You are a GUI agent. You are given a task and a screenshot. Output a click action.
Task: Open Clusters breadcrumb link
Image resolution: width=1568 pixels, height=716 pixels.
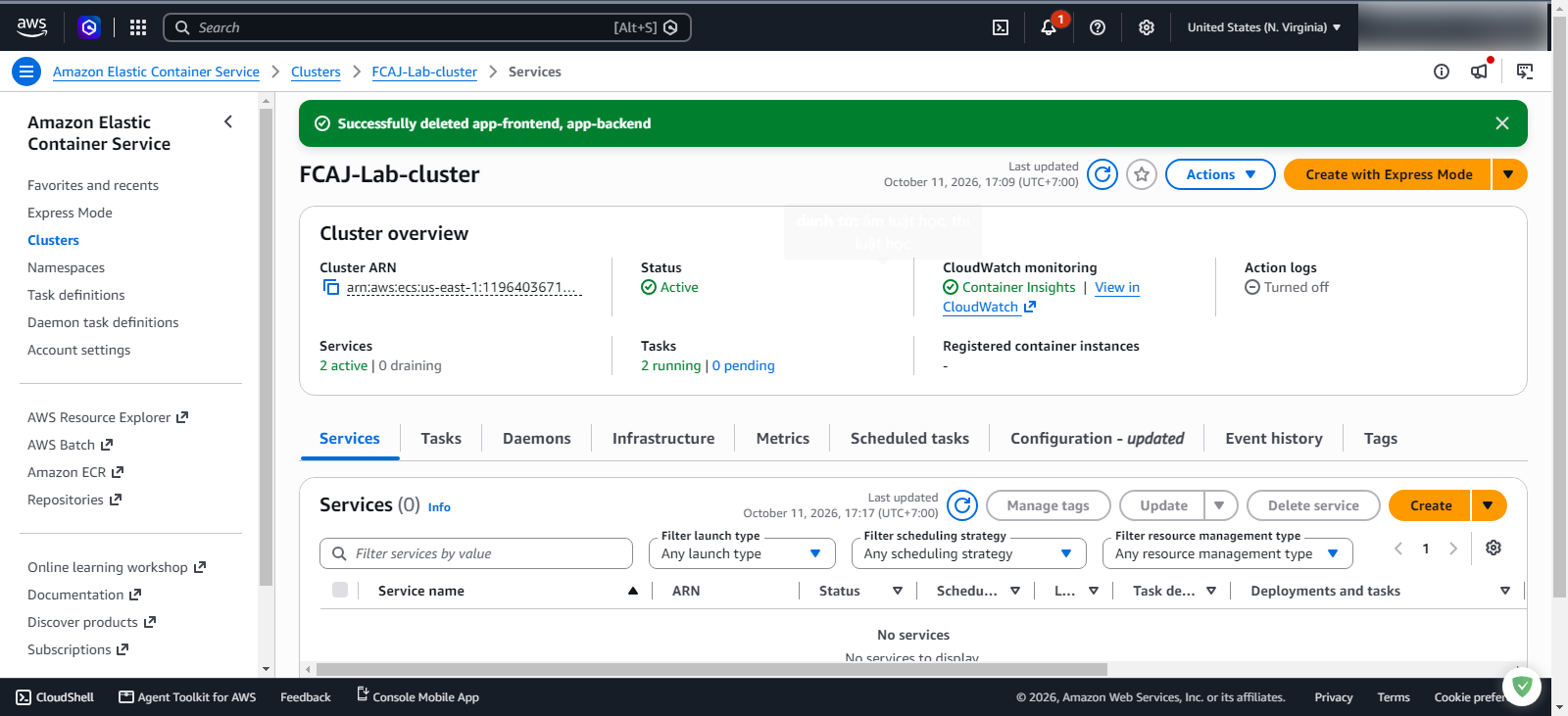click(316, 72)
